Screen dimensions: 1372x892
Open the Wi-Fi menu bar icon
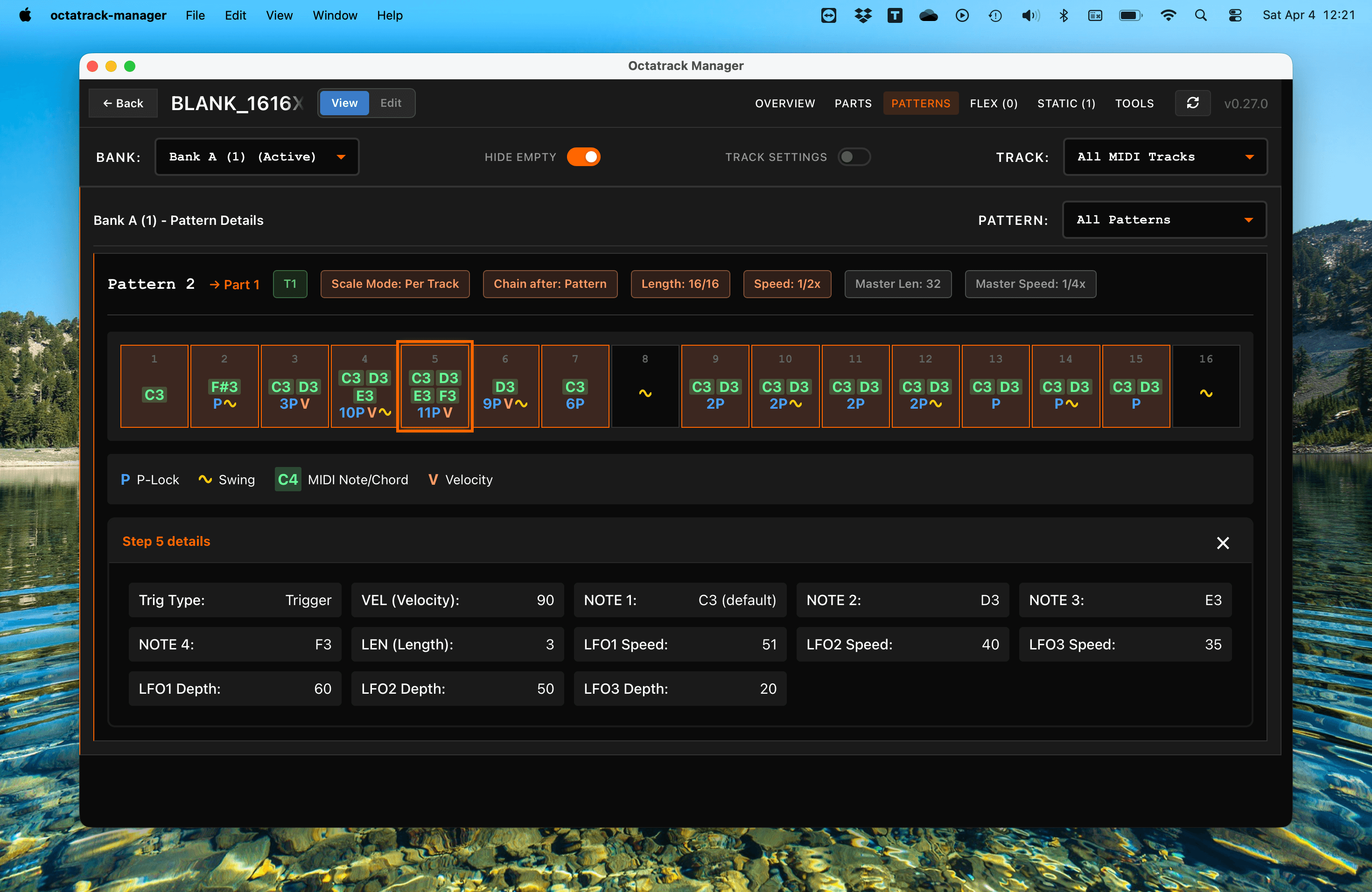pos(1168,15)
